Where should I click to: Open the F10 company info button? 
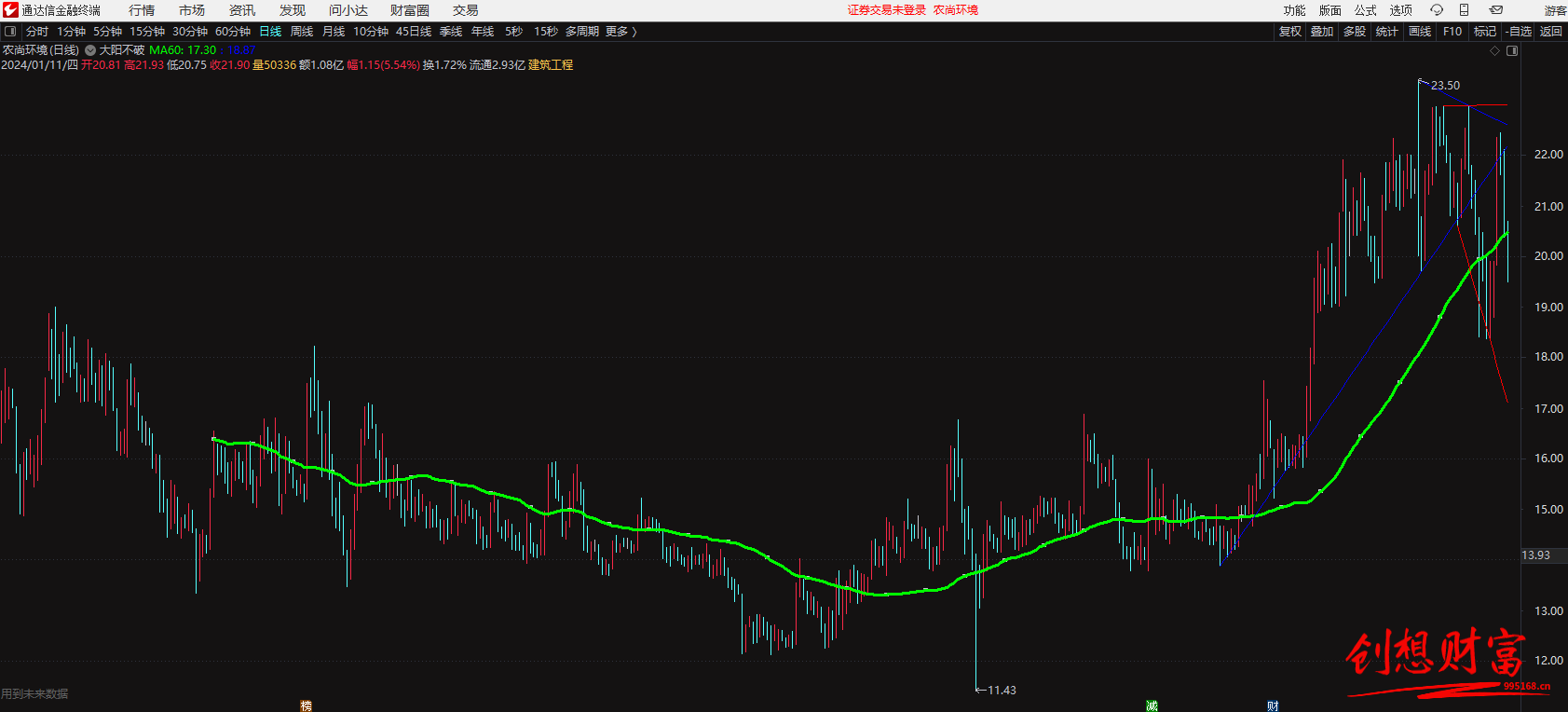(x=1452, y=32)
